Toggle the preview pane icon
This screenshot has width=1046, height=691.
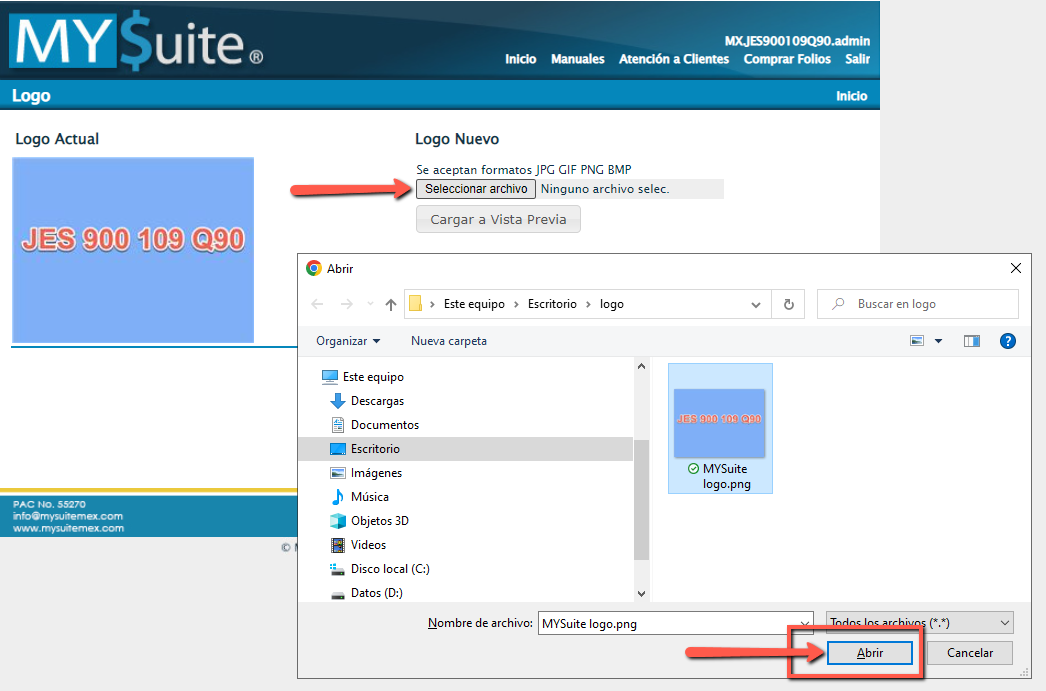971,341
